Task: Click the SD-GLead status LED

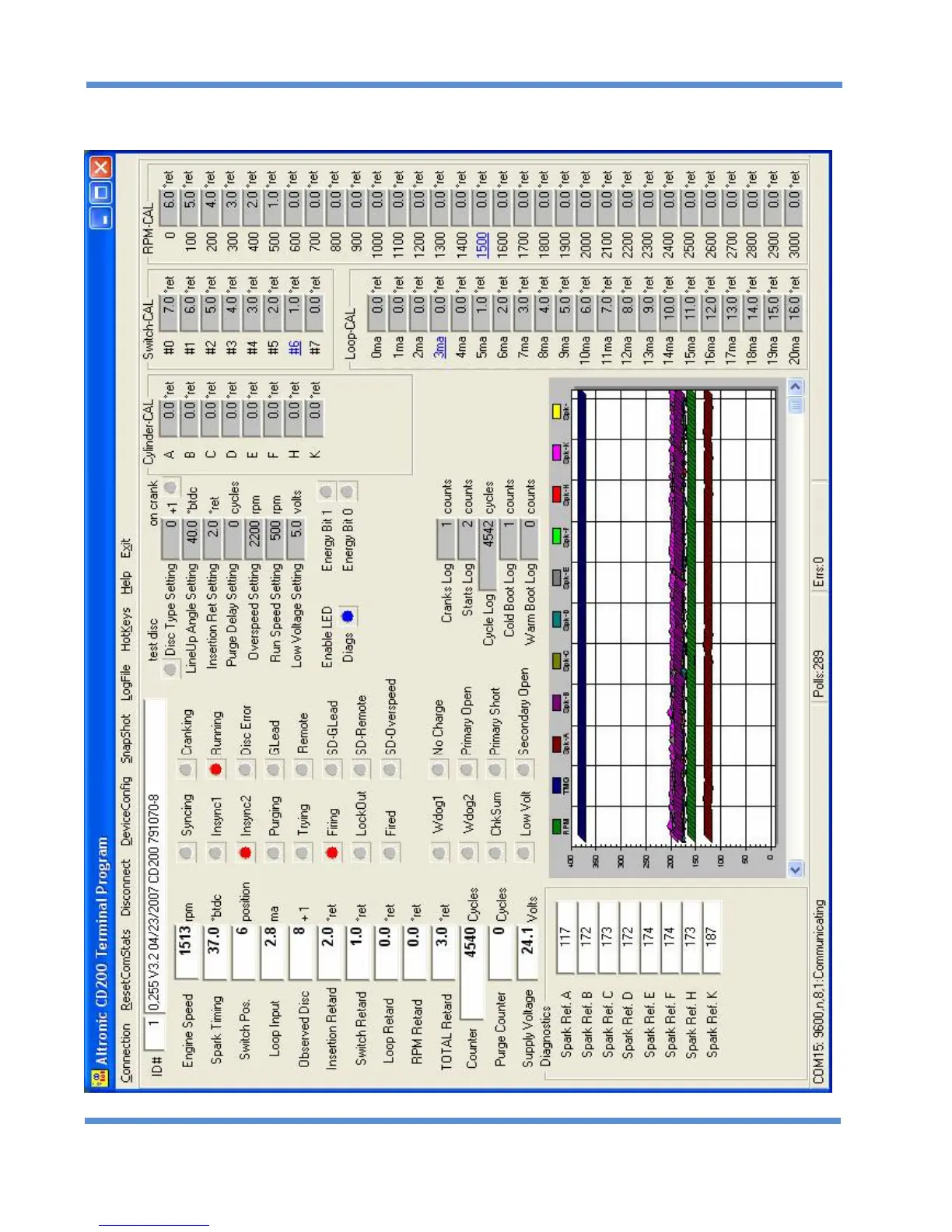Action: pyautogui.click(x=331, y=769)
